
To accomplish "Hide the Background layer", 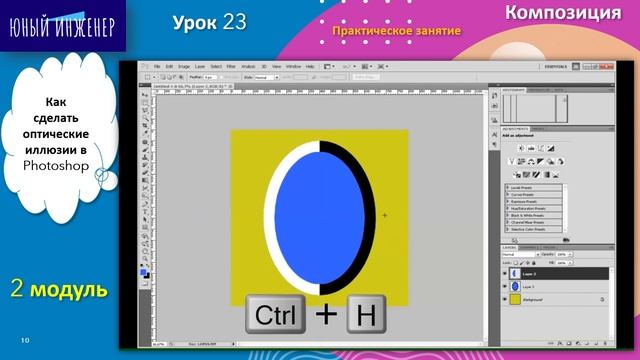I will [x=505, y=300].
